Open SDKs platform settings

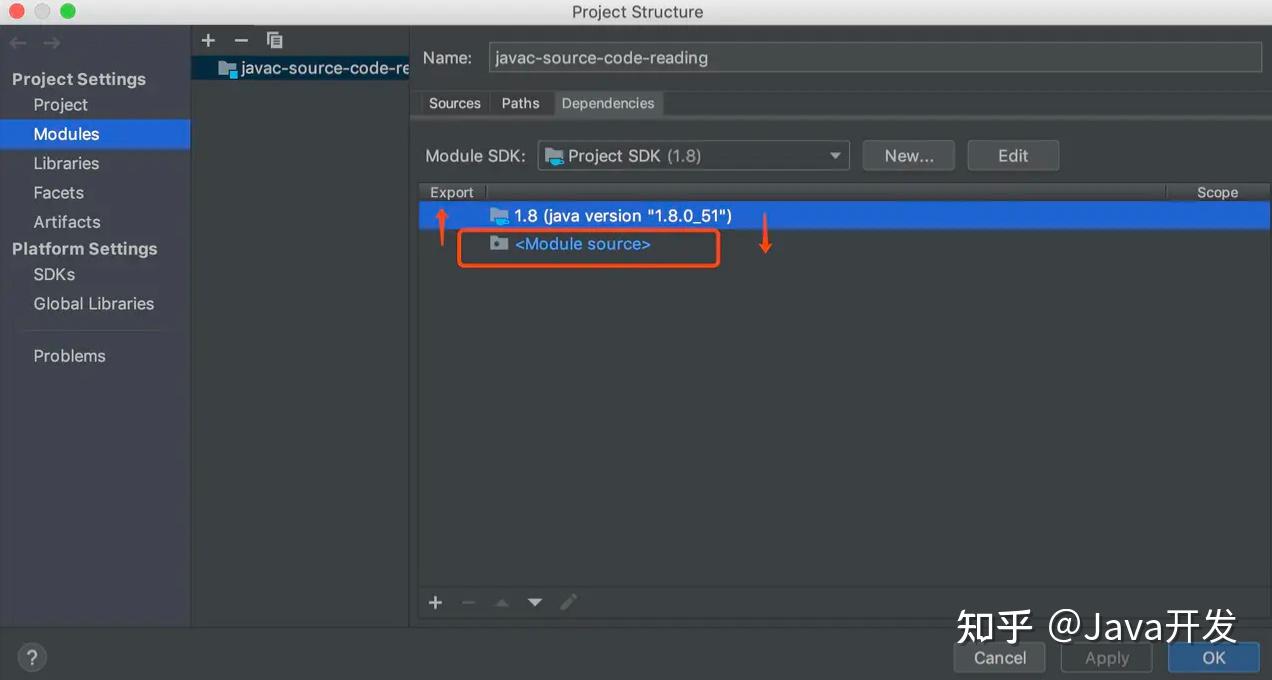tap(54, 274)
